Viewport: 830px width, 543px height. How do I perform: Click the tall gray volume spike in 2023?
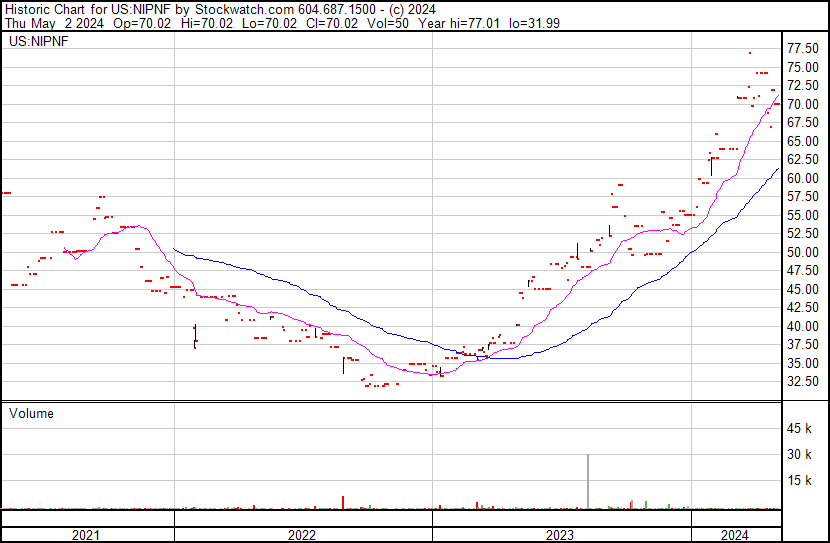click(587, 482)
